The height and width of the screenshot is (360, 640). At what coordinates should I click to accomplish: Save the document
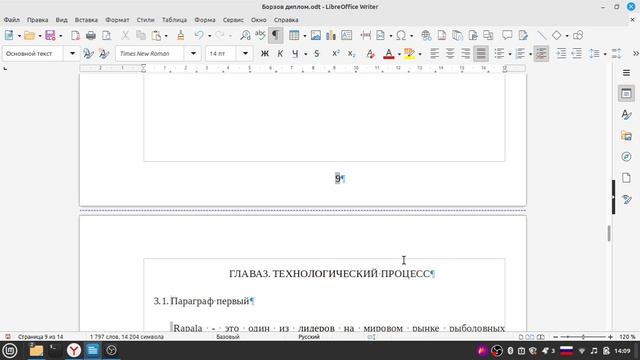(x=50, y=36)
